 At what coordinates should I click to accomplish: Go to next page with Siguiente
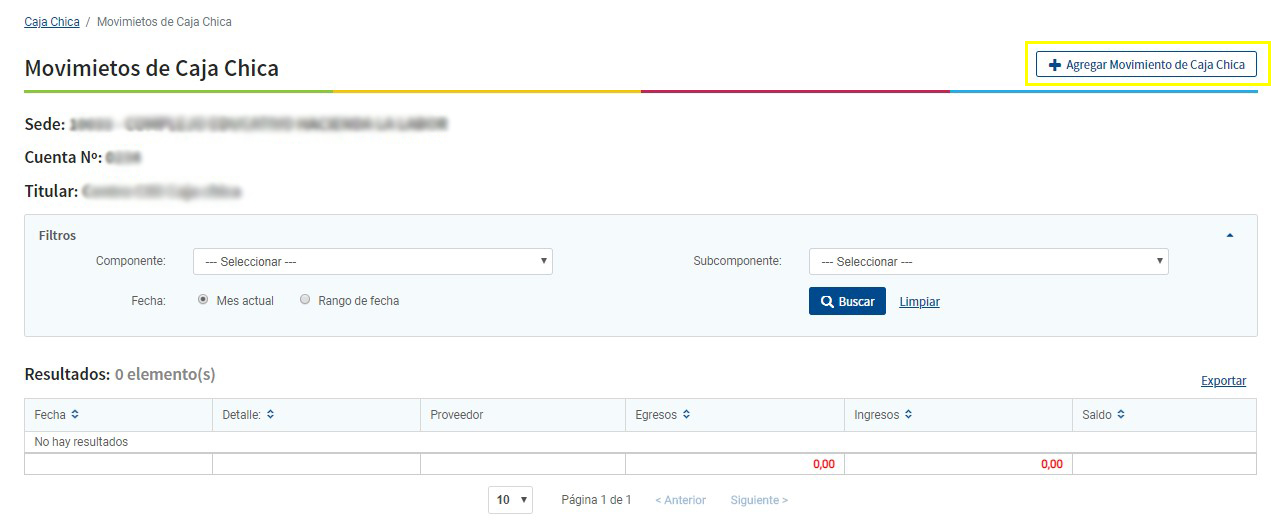click(758, 500)
